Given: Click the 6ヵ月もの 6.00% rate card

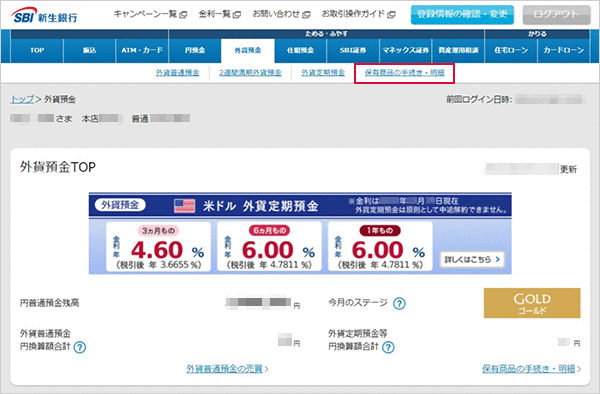Looking at the screenshot, I should click(269, 247).
